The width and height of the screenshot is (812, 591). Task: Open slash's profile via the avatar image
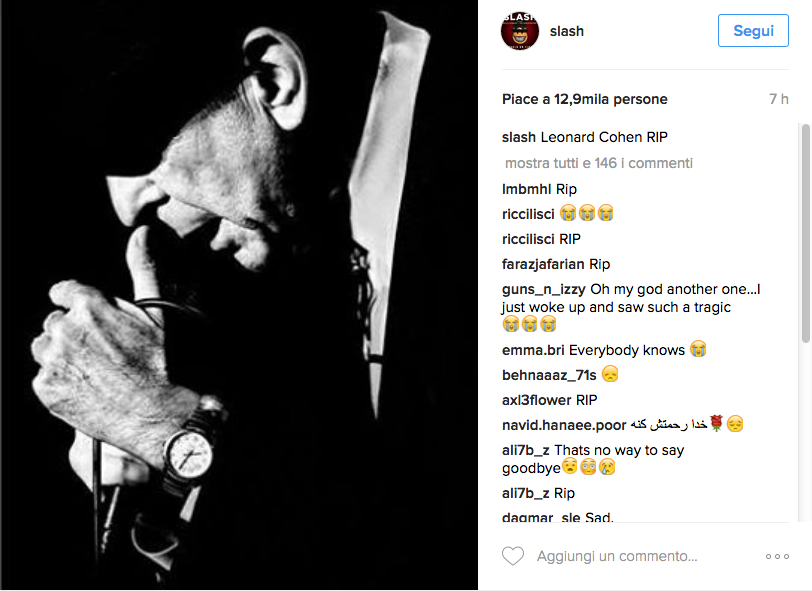click(x=518, y=30)
